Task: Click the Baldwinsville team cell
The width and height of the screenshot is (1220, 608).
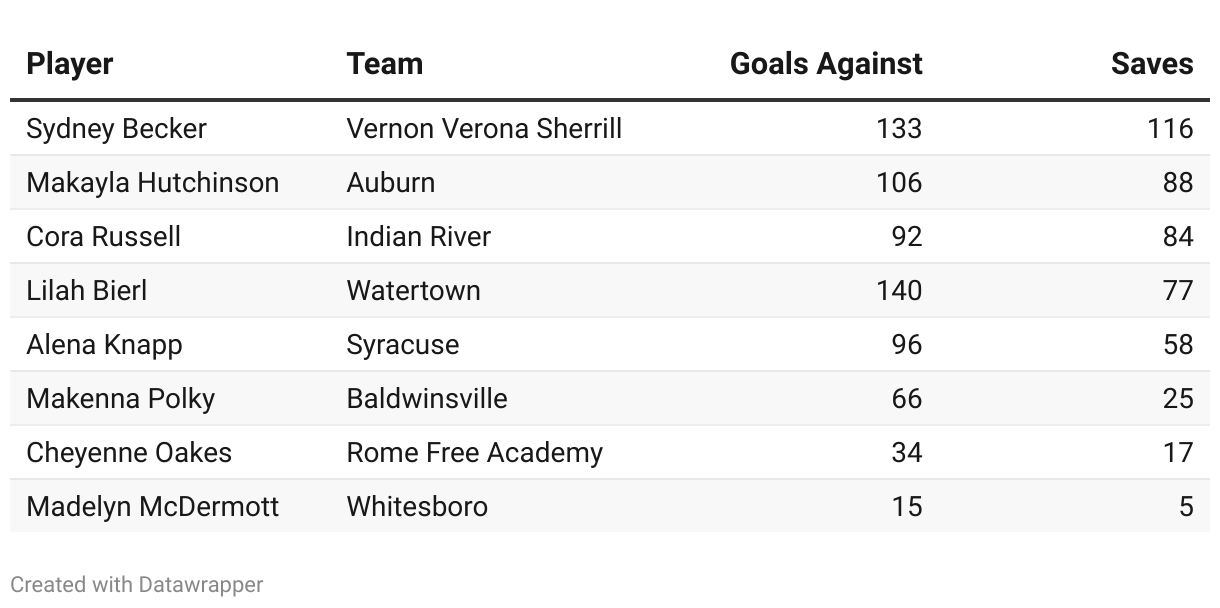Action: click(x=427, y=399)
